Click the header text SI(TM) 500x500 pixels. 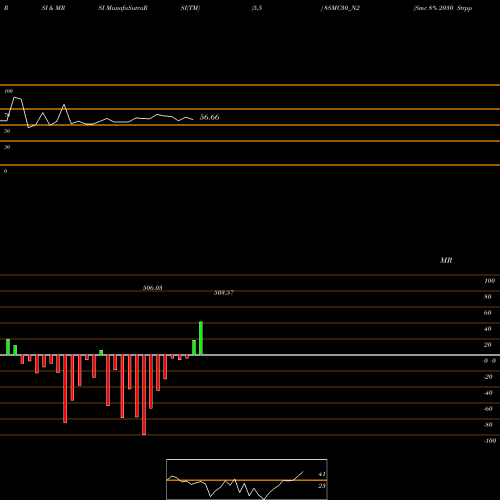[x=190, y=8]
